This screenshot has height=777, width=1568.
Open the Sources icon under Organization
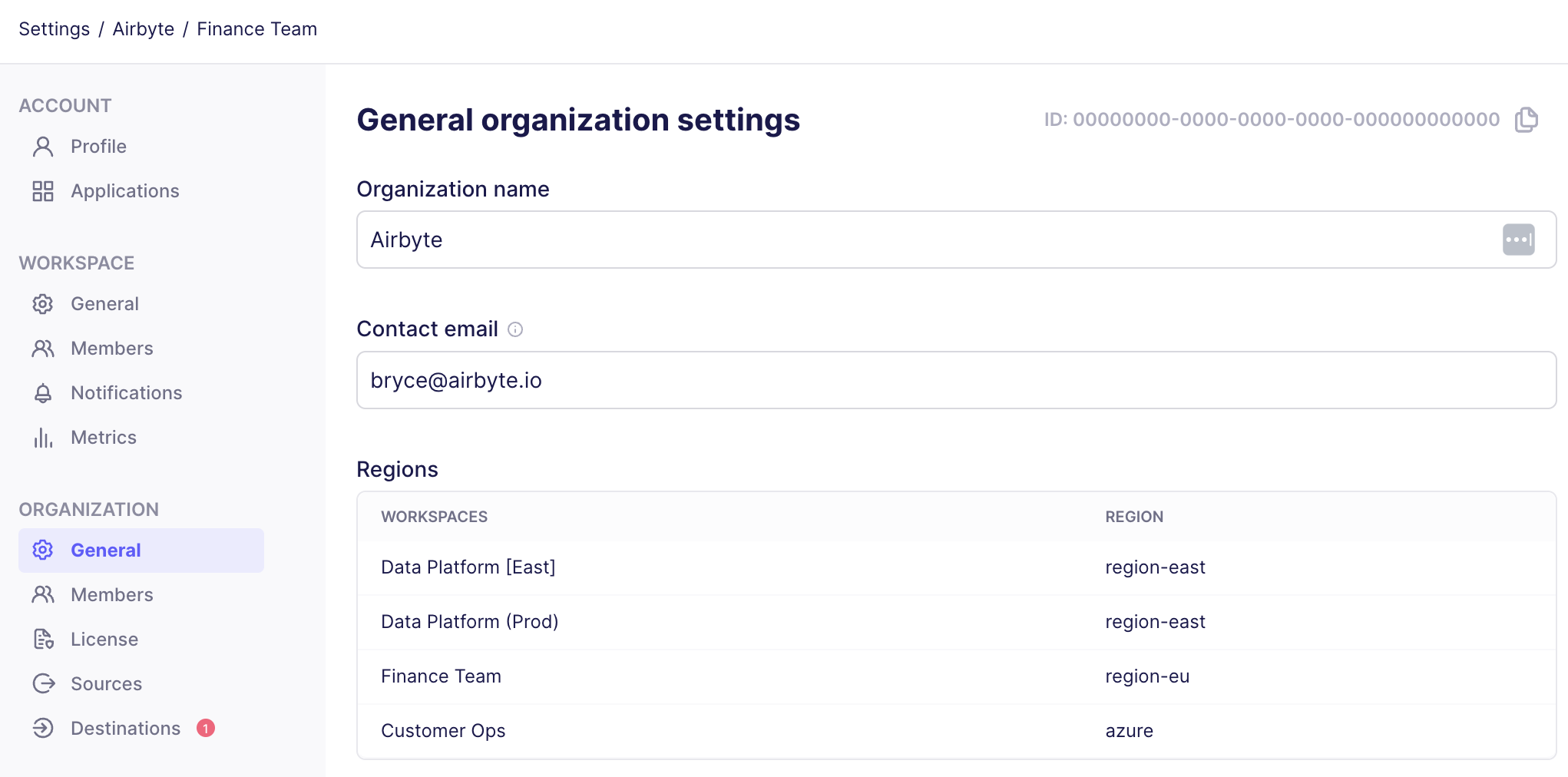[x=43, y=683]
